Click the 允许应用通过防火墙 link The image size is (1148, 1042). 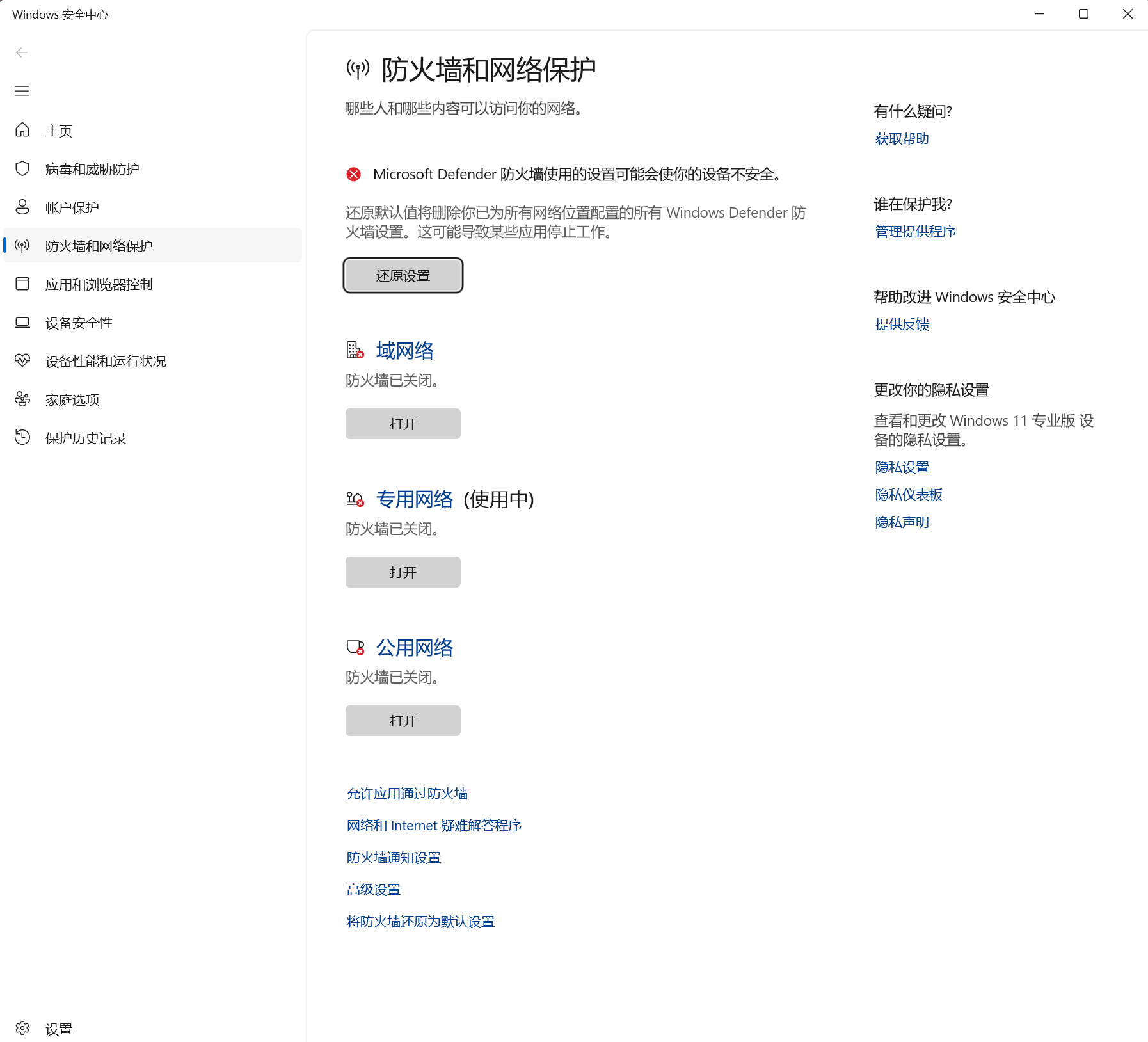pyautogui.click(x=407, y=794)
